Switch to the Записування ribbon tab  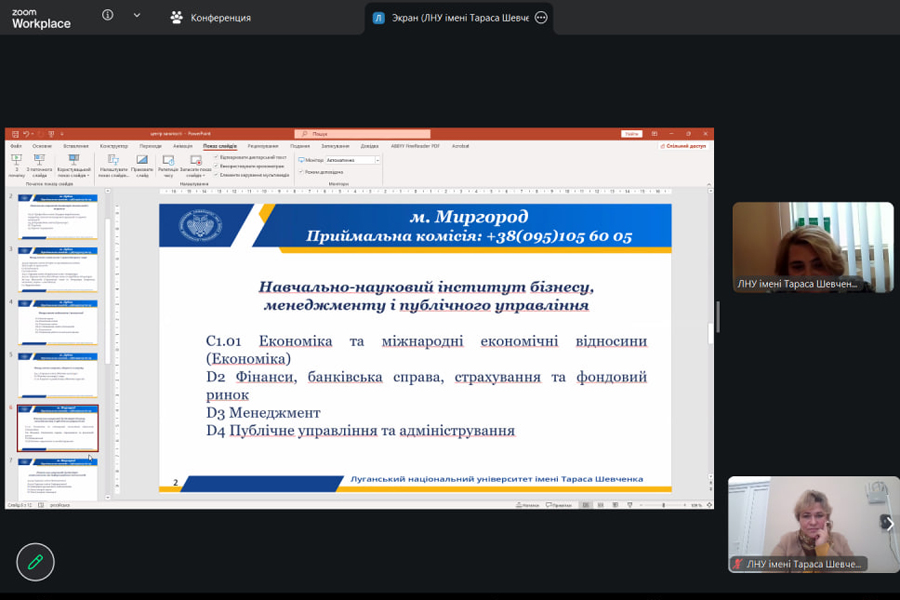(x=335, y=146)
